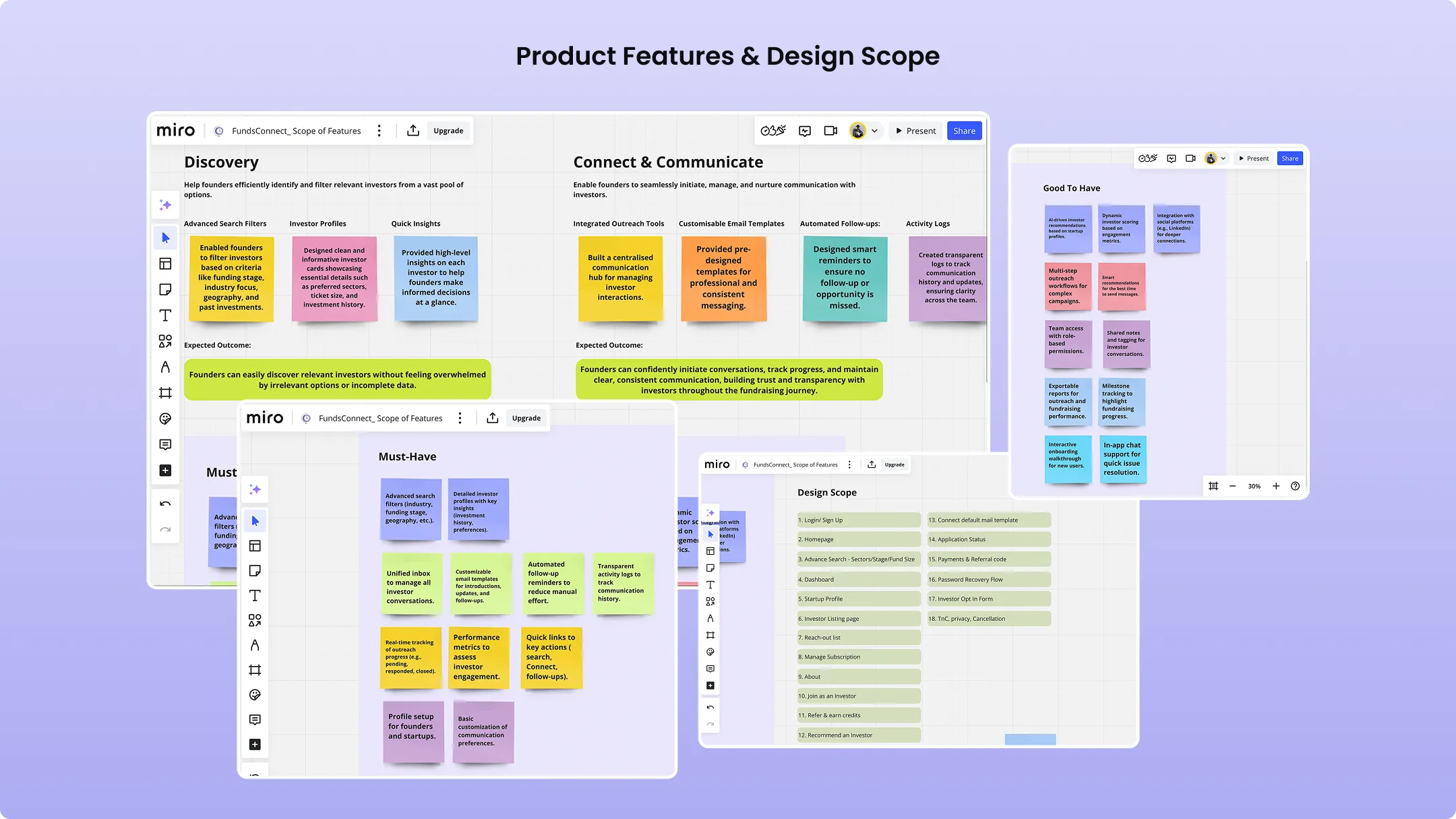The height and width of the screenshot is (819, 1456).
Task: Open comments panel icon in main top bar
Action: pos(805,131)
